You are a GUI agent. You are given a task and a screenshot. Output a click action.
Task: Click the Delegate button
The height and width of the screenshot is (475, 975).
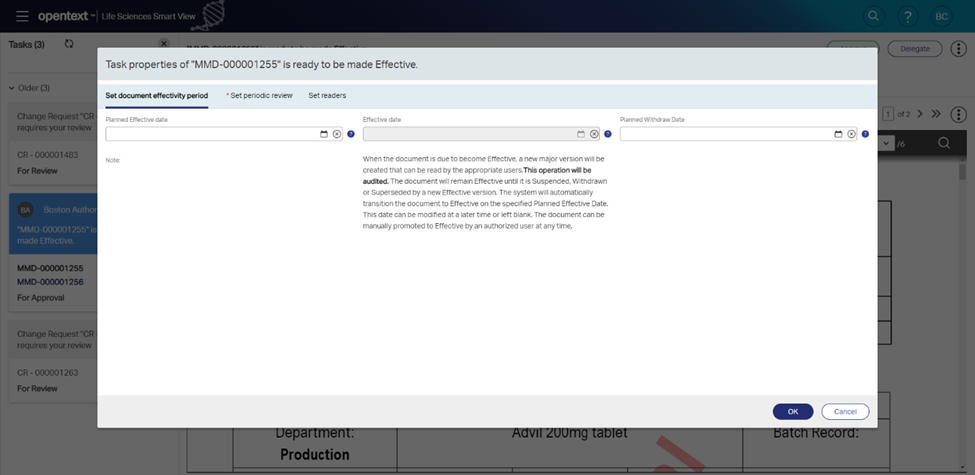tap(915, 48)
